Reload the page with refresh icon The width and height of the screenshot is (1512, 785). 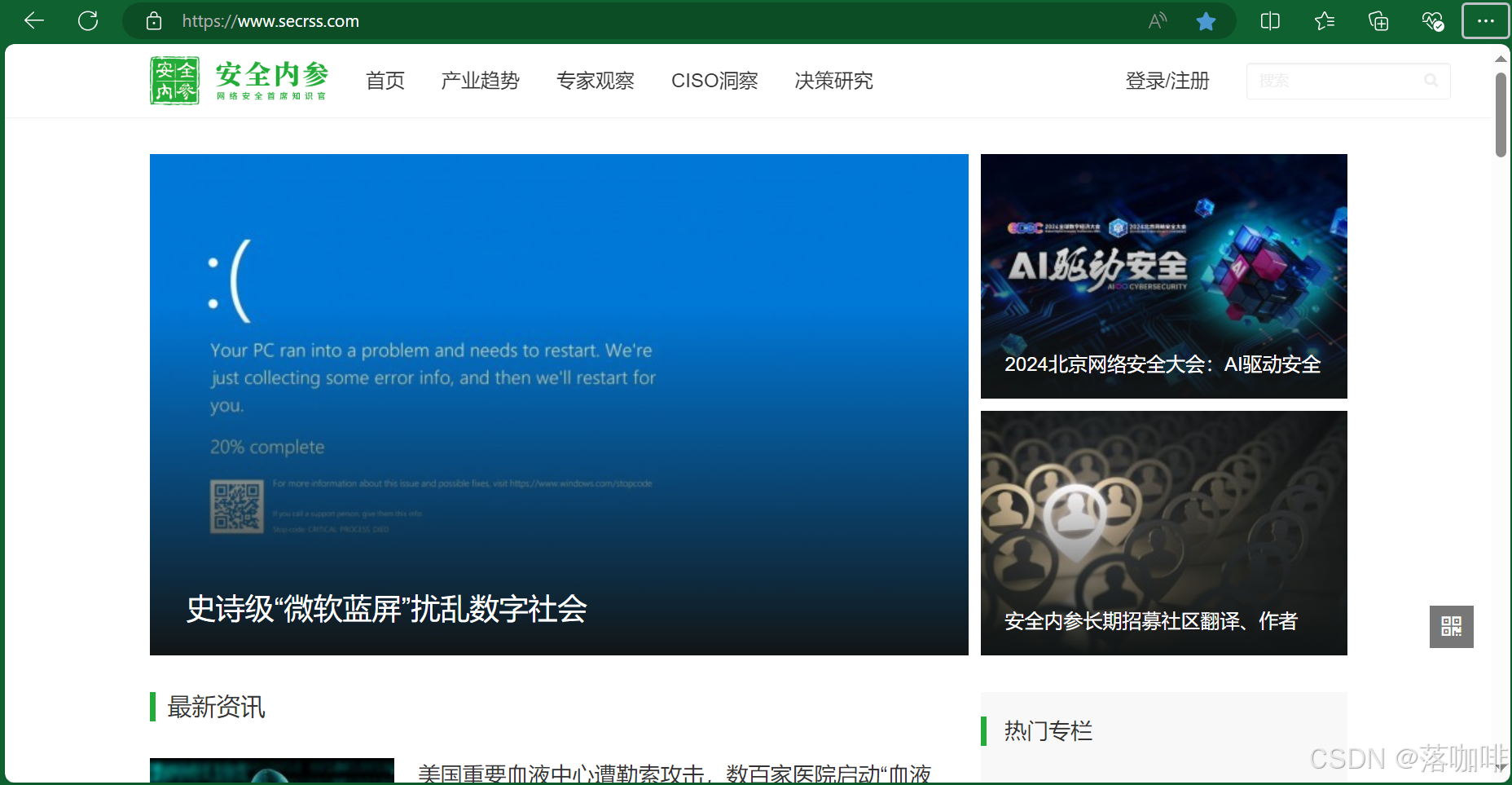(x=88, y=20)
